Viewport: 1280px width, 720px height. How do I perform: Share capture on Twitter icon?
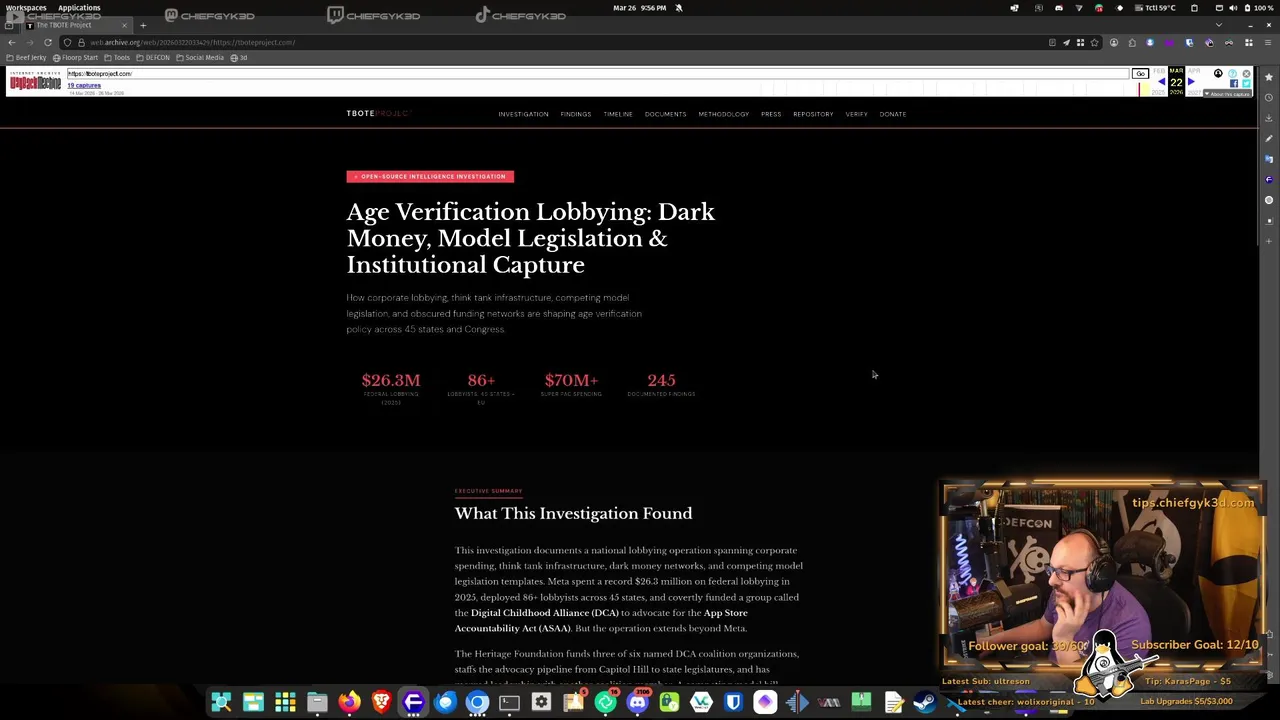click(1246, 84)
